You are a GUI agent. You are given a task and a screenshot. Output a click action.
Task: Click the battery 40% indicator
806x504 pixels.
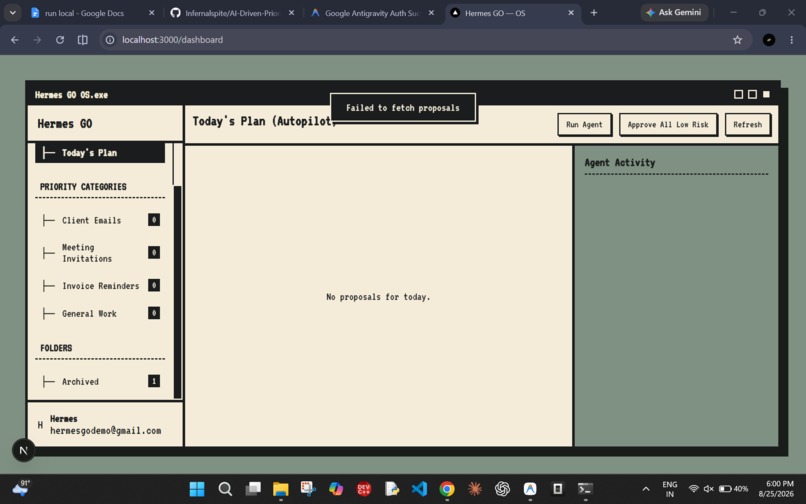(x=733, y=489)
